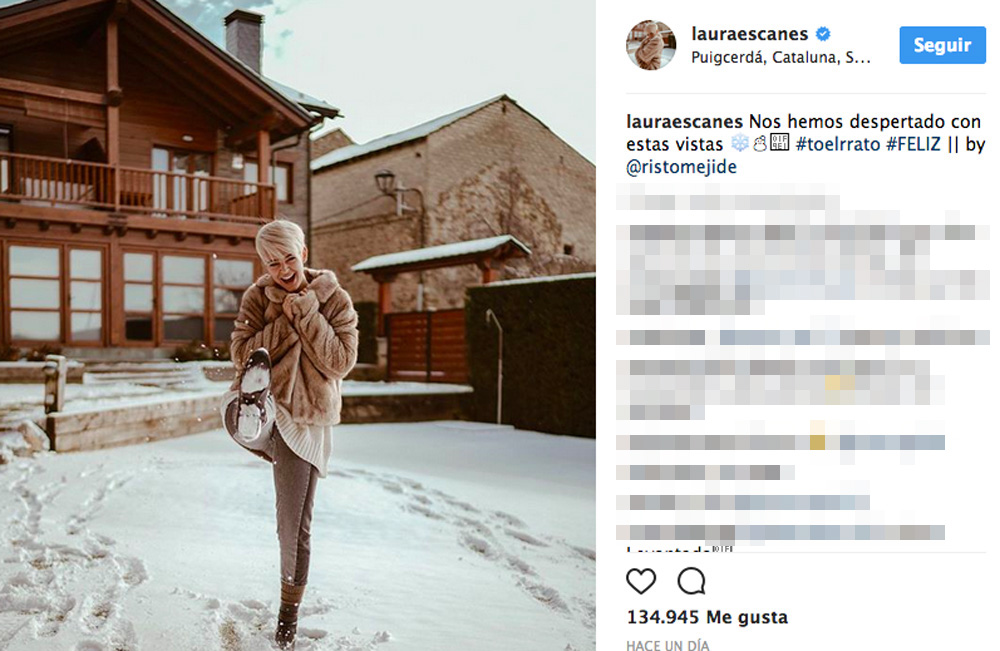The image size is (1000, 651).
Task: Open Puigcerdá, Cataluna location link
Action: [x=781, y=58]
